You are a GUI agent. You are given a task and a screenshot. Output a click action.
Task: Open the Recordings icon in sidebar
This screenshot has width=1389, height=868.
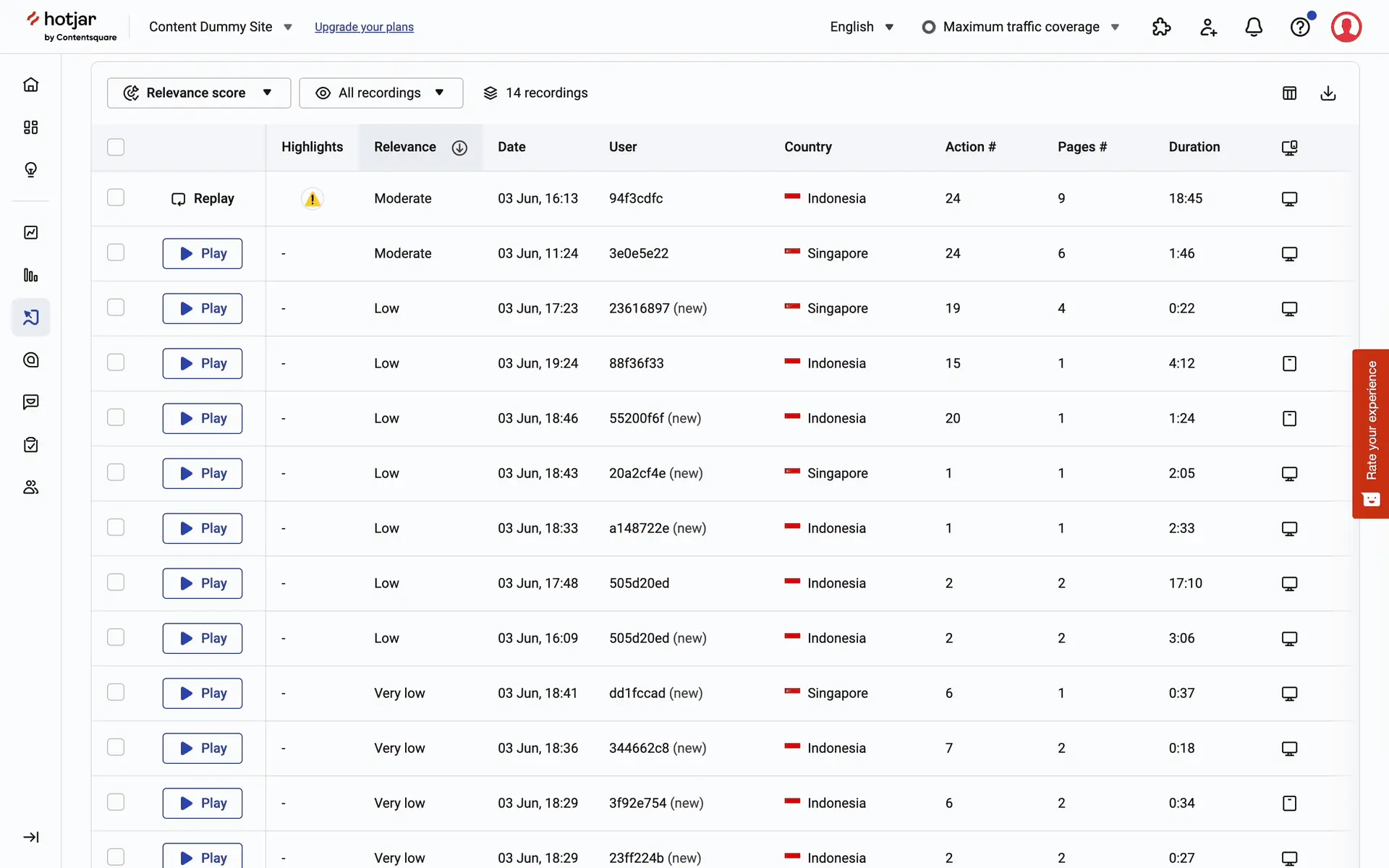click(x=30, y=317)
